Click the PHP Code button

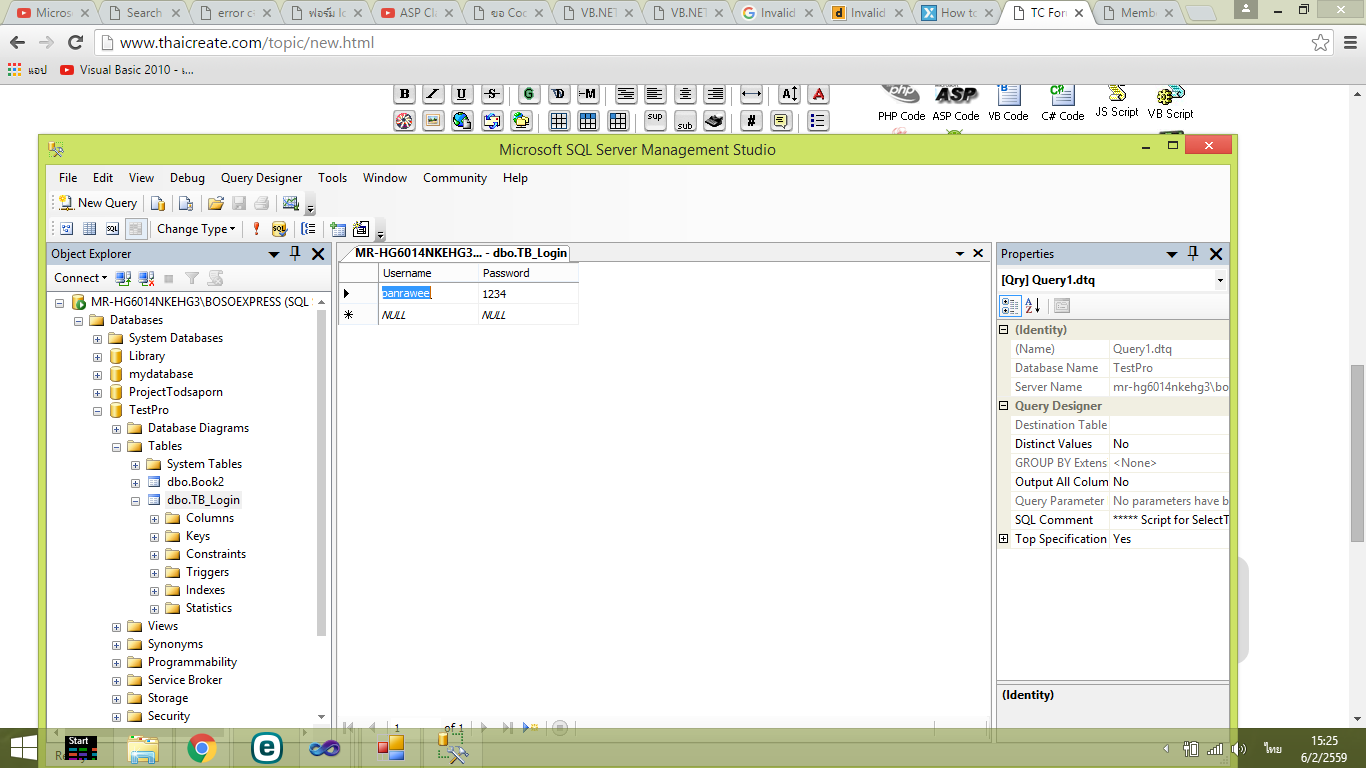(x=901, y=103)
